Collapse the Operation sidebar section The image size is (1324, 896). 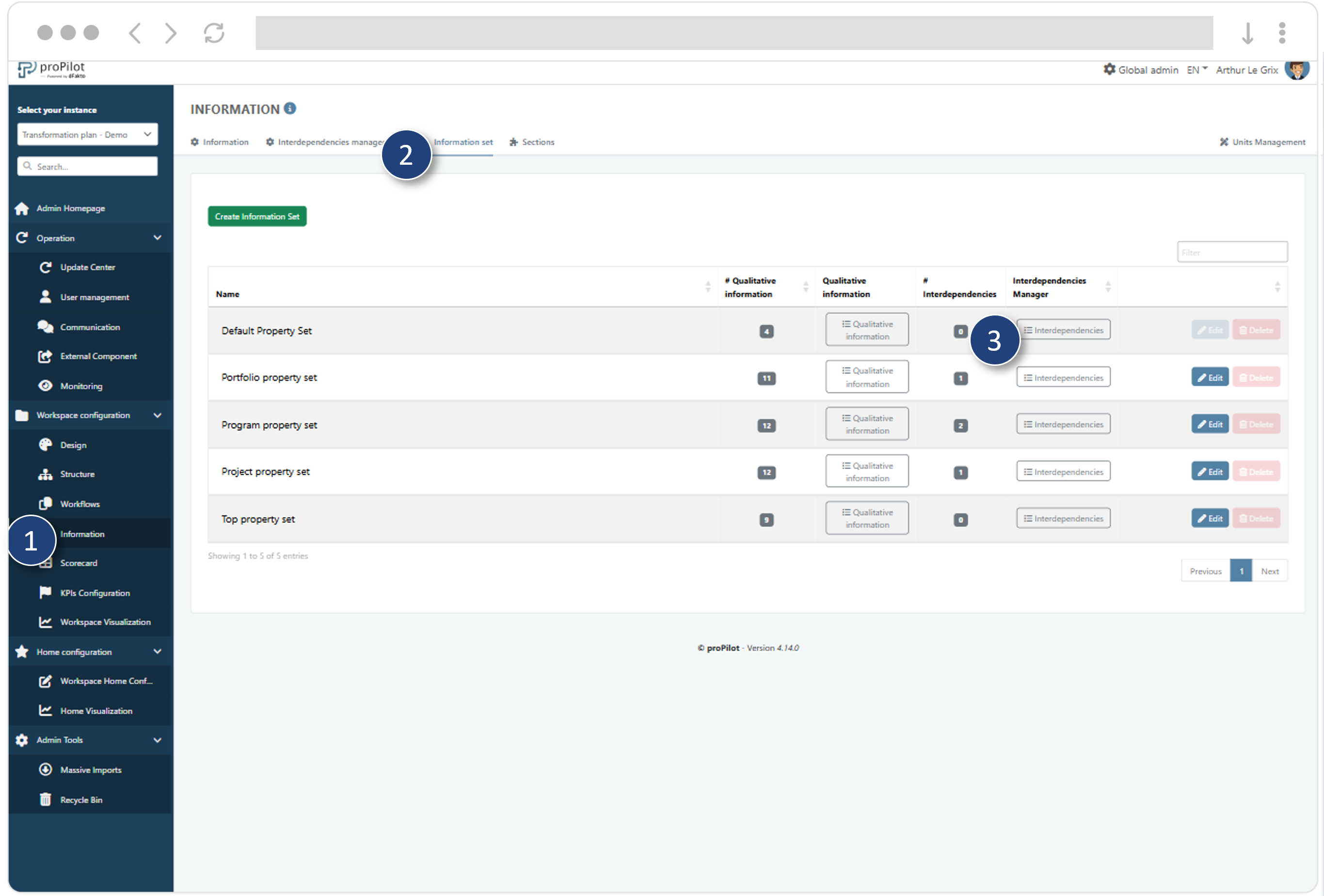[x=157, y=237]
